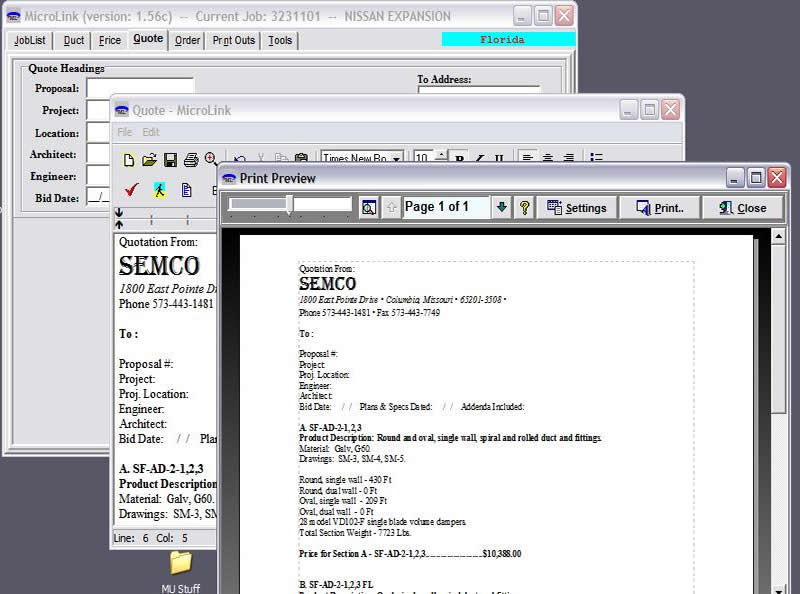This screenshot has height=594, width=800.
Task: Click the Save floppy disk icon
Action: coord(170,159)
